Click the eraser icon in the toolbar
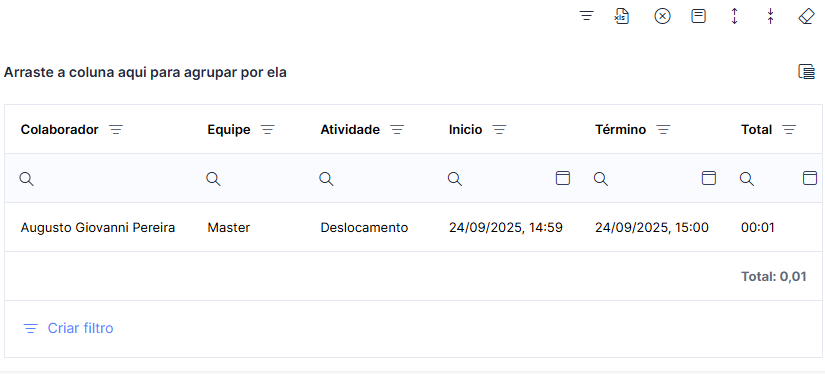 (806, 16)
